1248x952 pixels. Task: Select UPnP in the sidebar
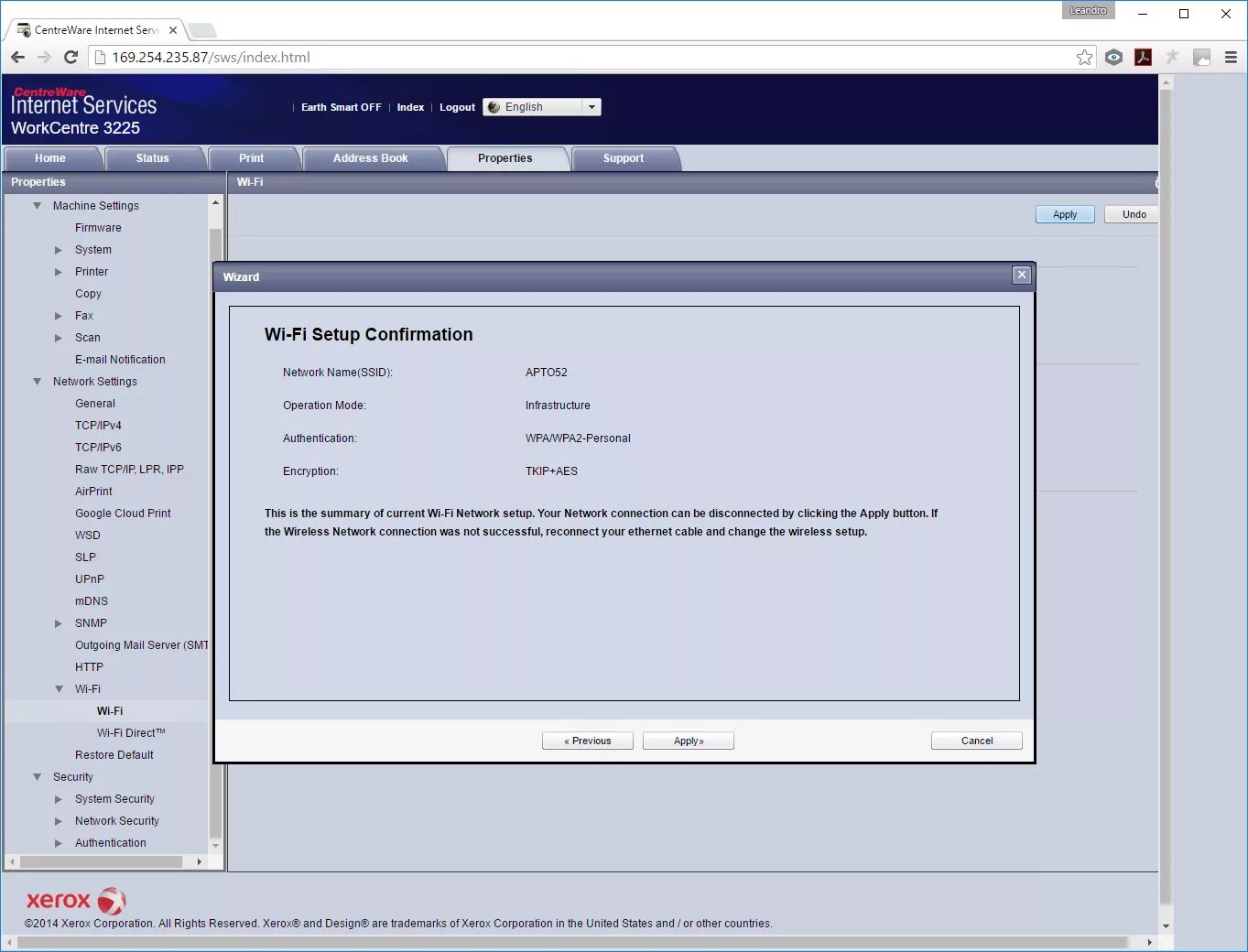pyautogui.click(x=90, y=579)
